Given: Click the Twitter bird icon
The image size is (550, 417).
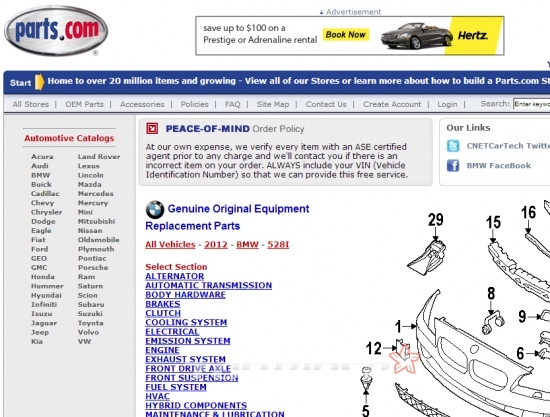Looking at the screenshot, I should pyautogui.click(x=453, y=146).
